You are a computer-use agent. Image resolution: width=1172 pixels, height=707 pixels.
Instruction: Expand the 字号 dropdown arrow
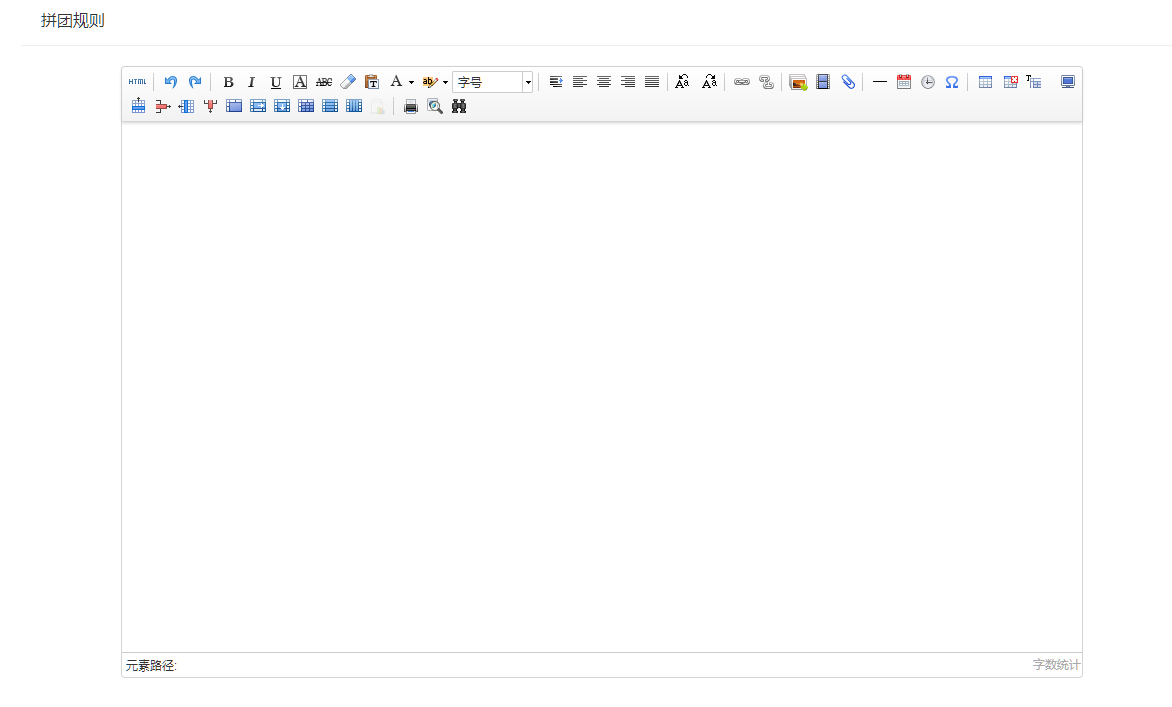528,82
